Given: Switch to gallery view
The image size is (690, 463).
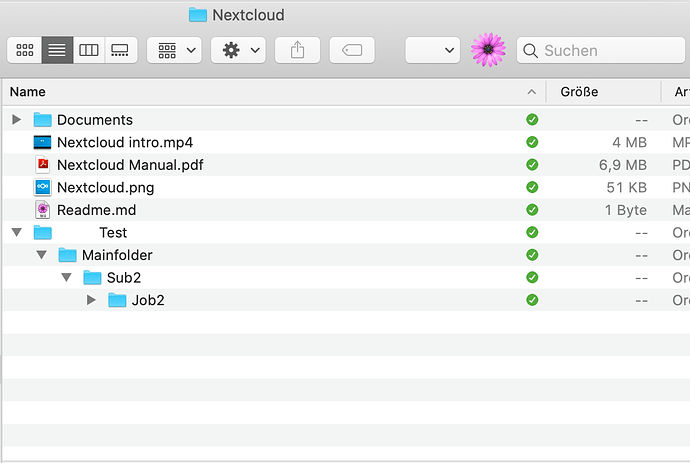Looking at the screenshot, I should click(120, 50).
